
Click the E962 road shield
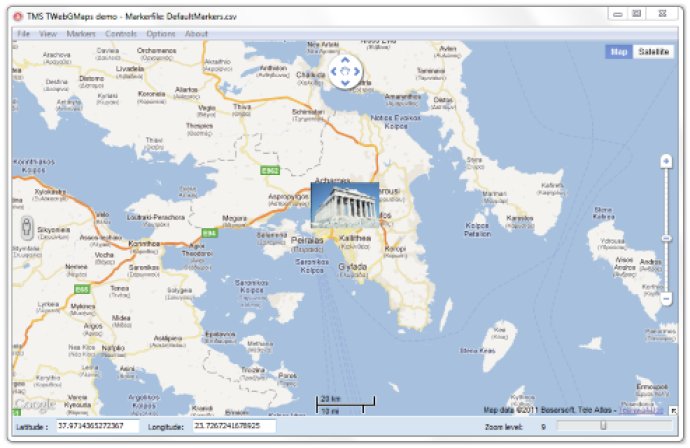point(270,170)
